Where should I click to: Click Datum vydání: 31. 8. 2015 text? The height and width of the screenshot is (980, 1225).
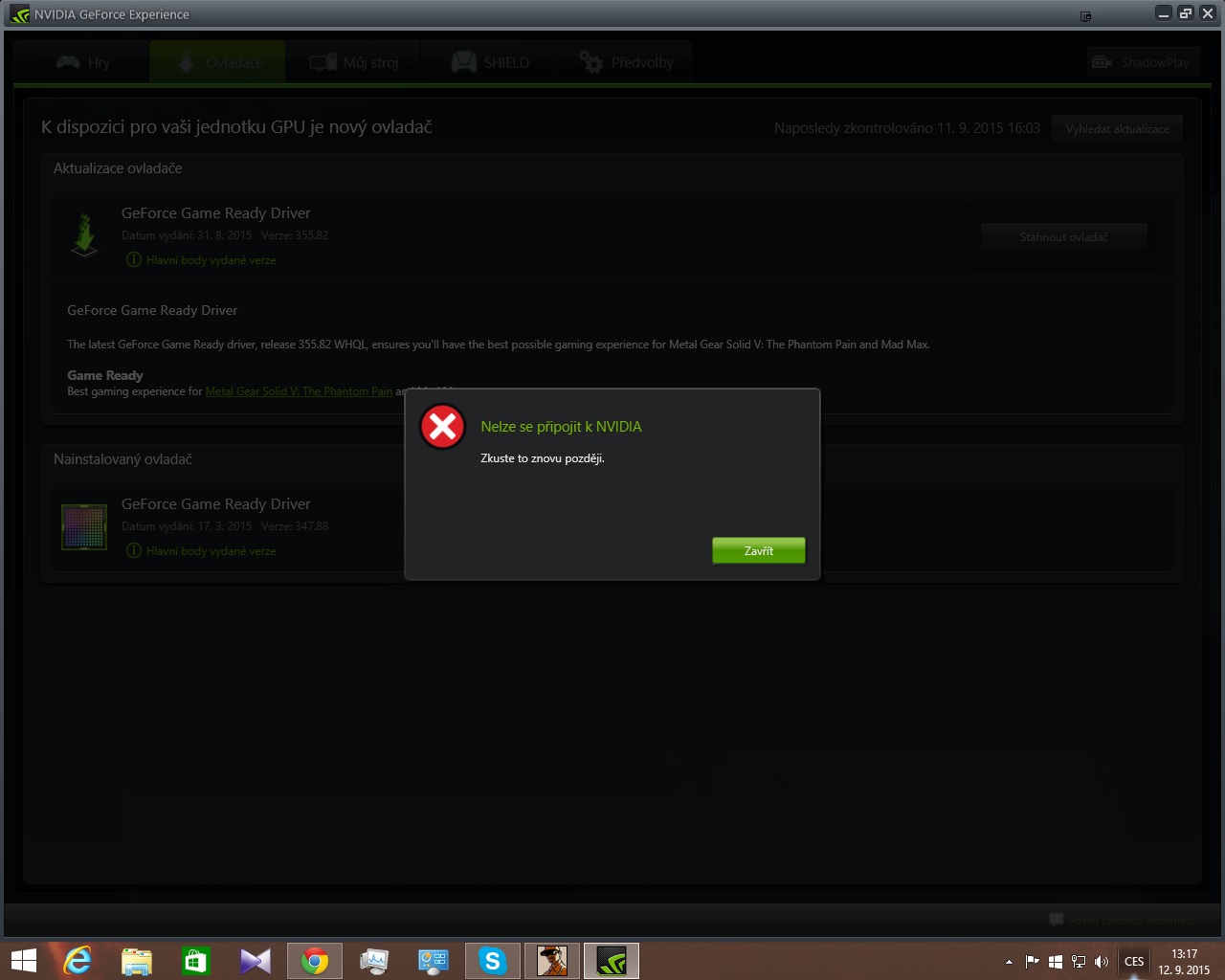187,235
